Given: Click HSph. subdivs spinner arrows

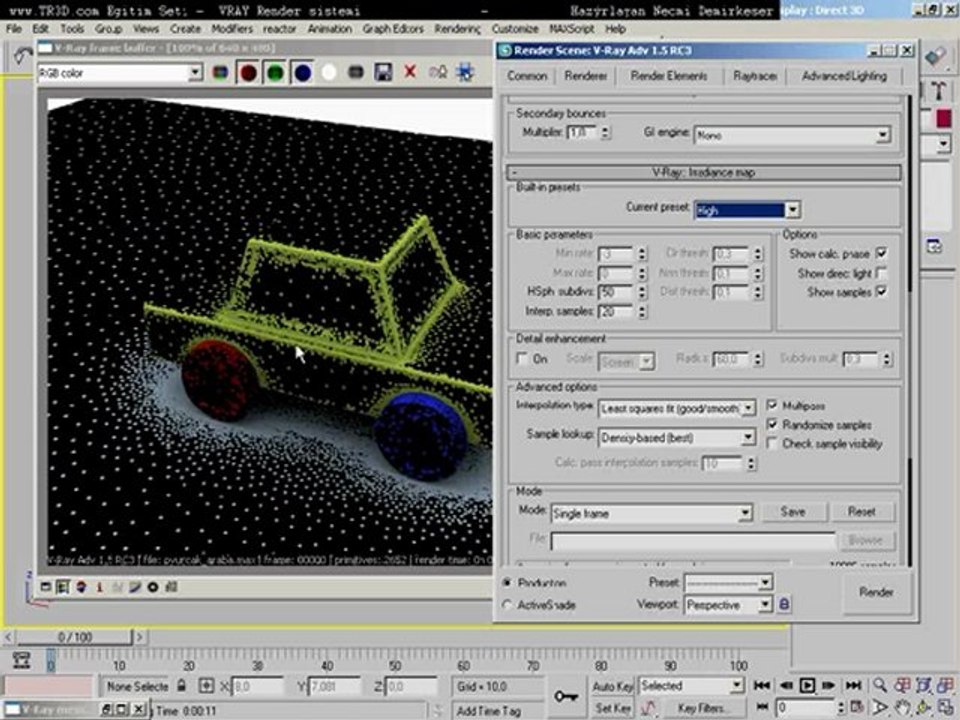Looking at the screenshot, I should point(642,292).
